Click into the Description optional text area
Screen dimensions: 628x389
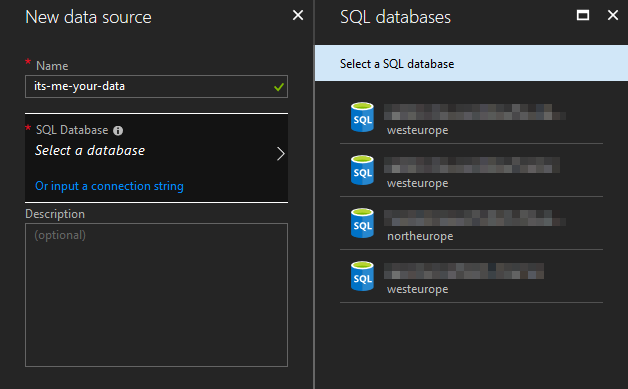tap(156, 295)
